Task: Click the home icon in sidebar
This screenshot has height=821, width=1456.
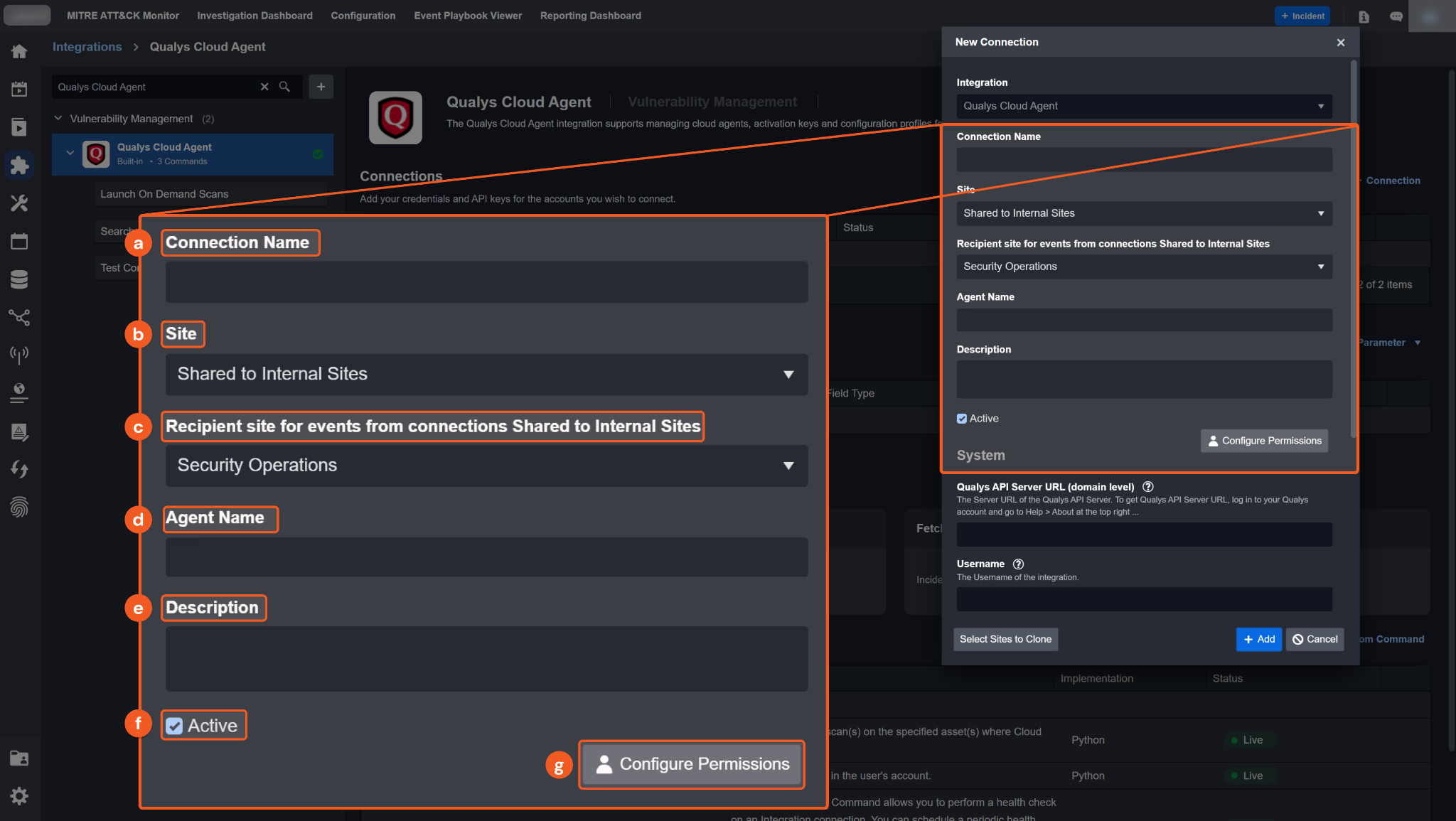Action: pyautogui.click(x=19, y=51)
